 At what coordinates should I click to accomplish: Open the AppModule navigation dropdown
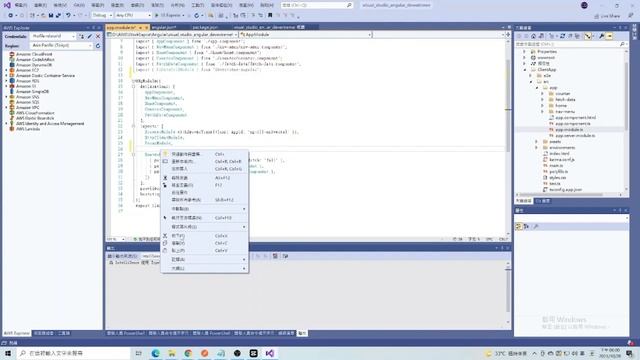305,35
